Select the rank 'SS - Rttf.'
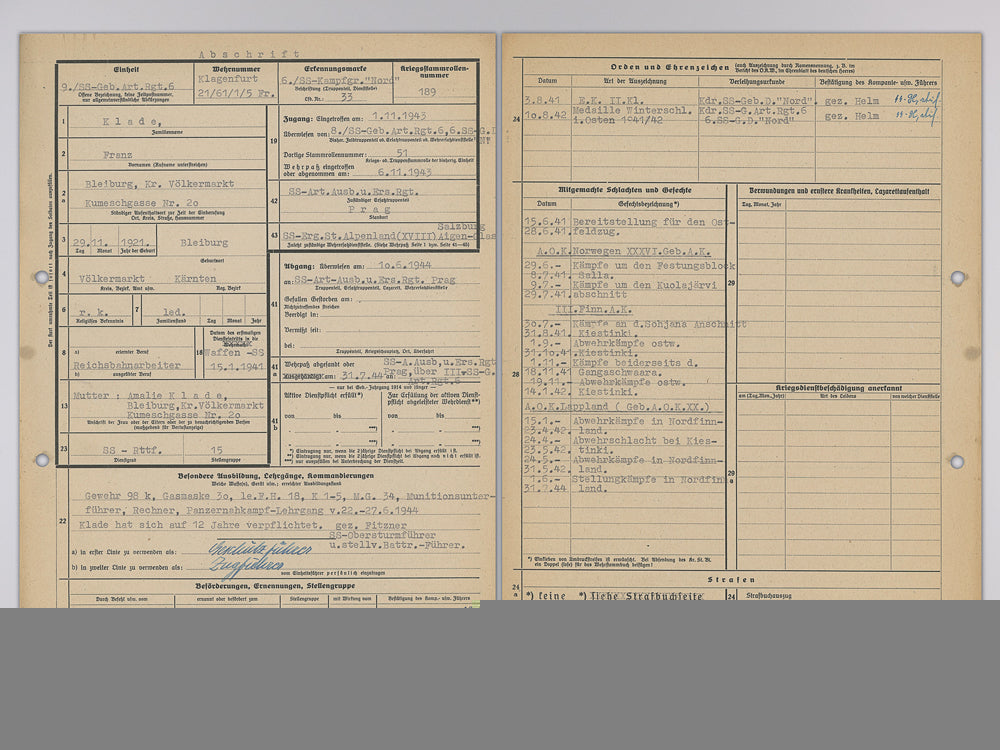 (132, 450)
